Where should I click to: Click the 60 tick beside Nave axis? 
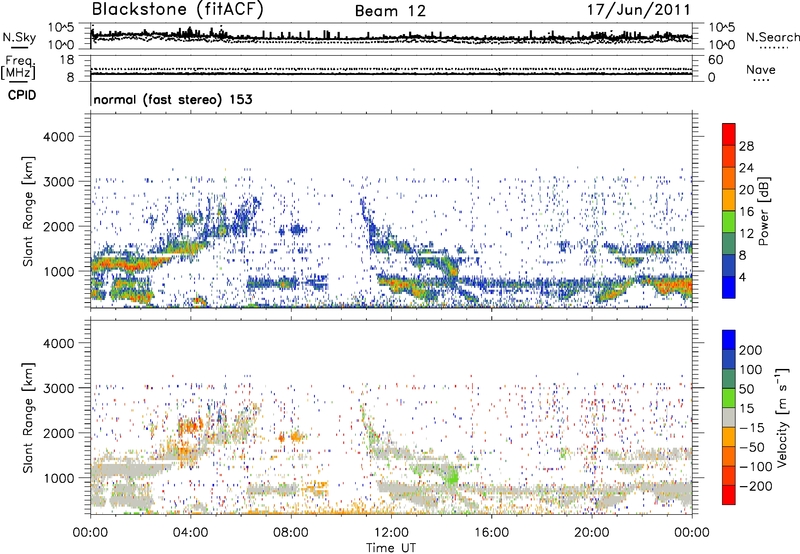pos(715,60)
